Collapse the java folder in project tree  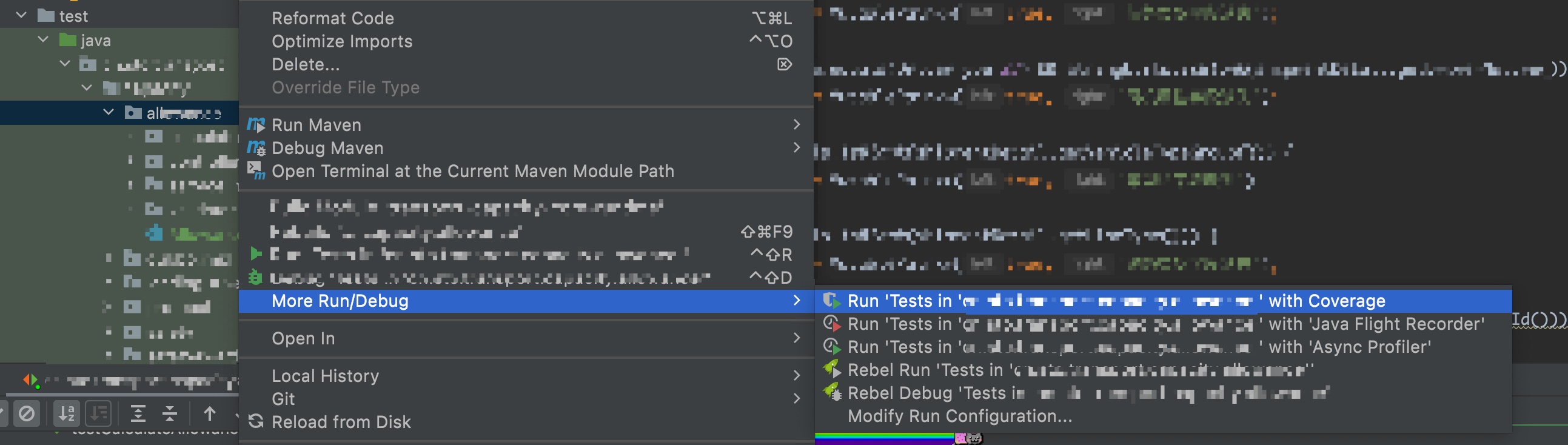tap(43, 39)
